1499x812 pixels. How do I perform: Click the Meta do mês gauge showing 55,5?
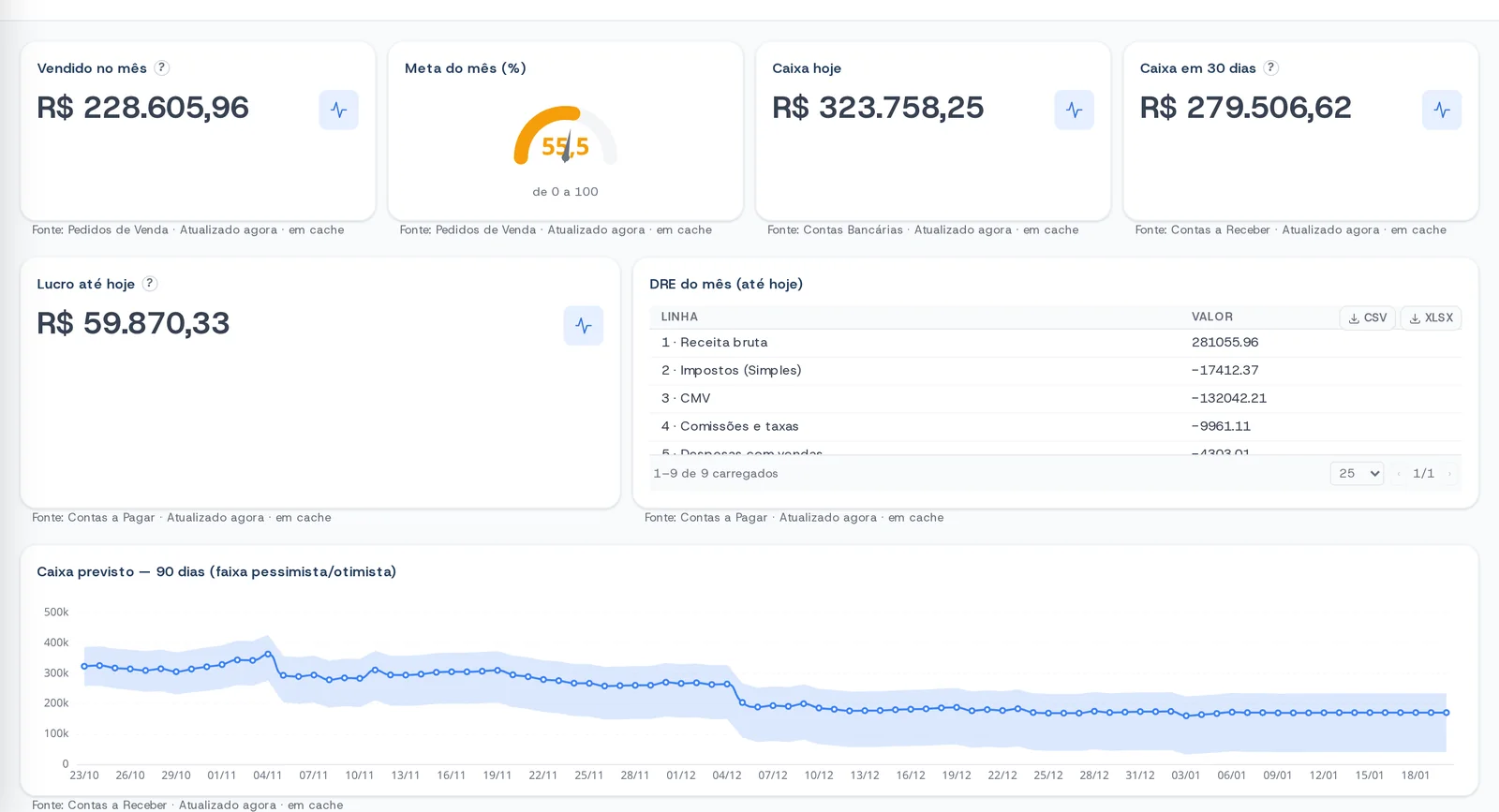click(x=565, y=137)
